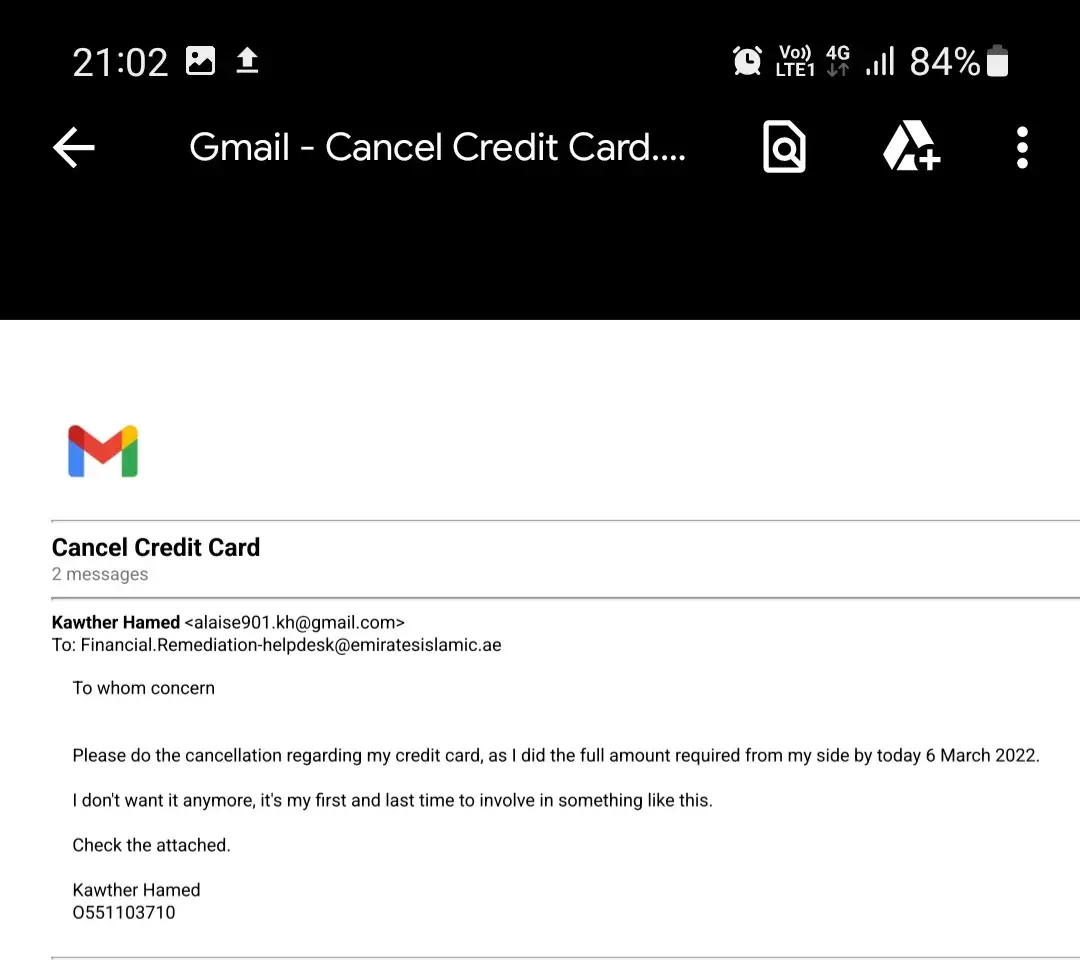Tap the phone number 0551103710
The height and width of the screenshot is (964, 1080).
pos(124,912)
